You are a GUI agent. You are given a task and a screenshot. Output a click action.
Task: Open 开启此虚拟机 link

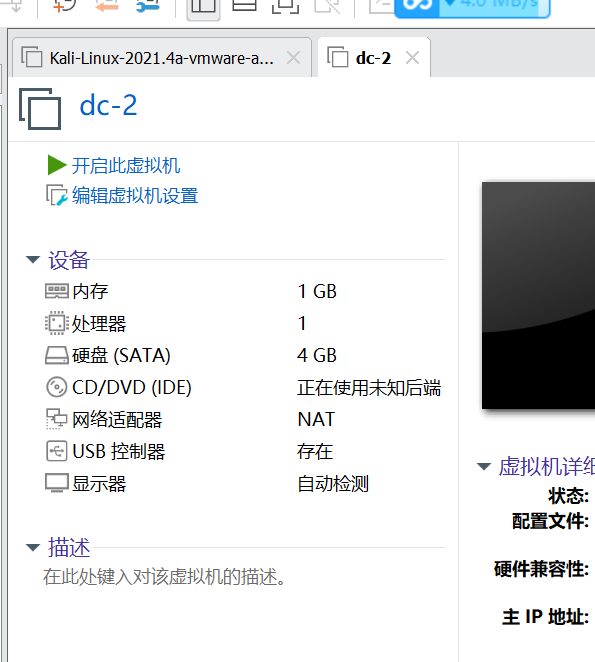[x=126, y=166]
